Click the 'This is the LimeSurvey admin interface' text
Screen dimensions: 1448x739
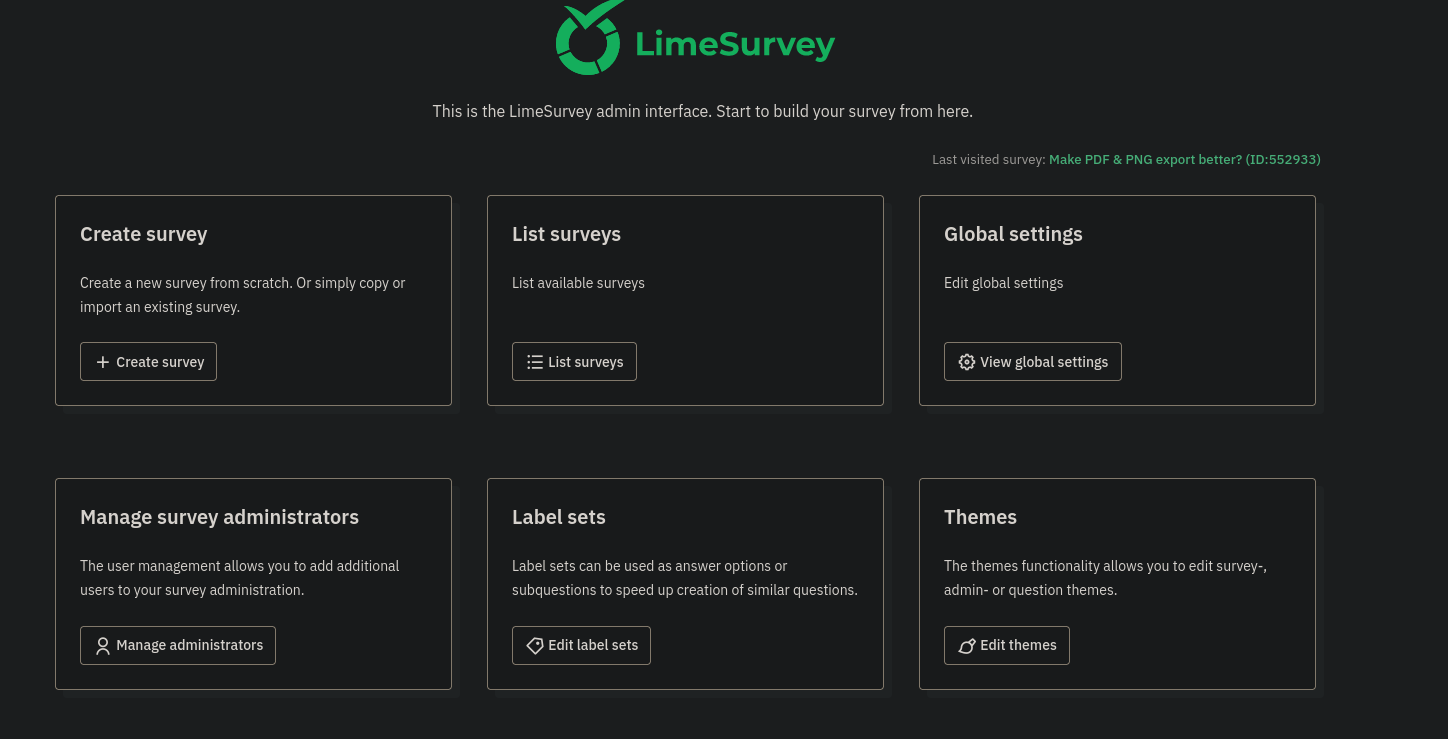[702, 111]
